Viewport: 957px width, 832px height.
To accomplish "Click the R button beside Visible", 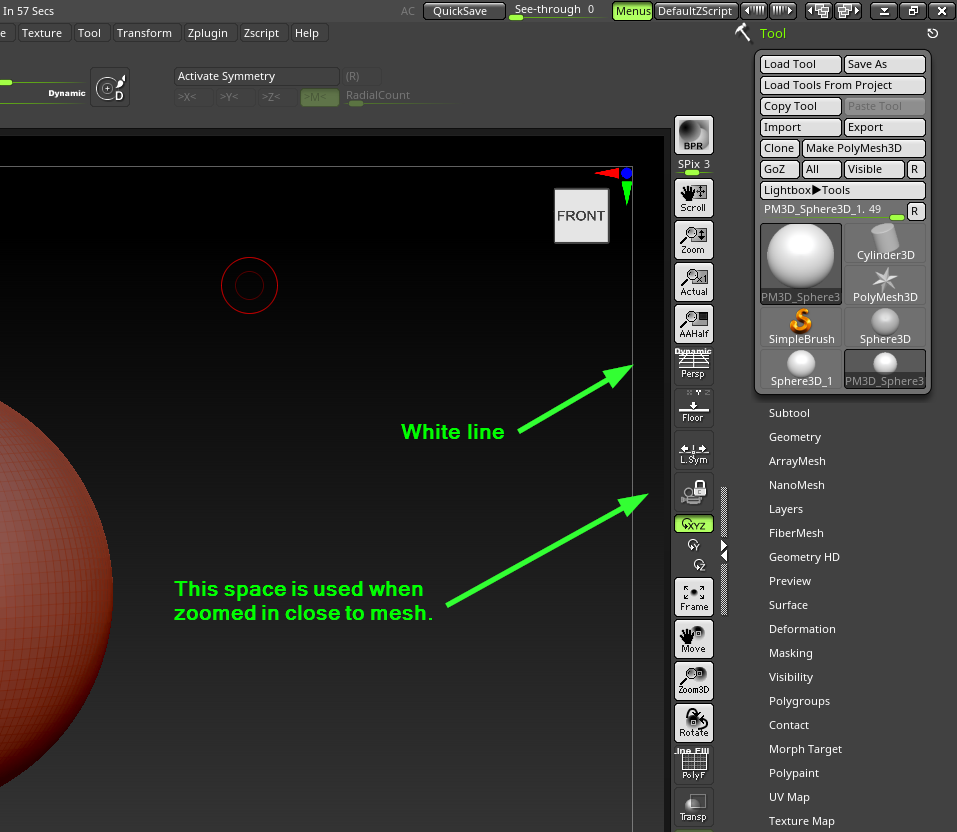I will (x=915, y=169).
